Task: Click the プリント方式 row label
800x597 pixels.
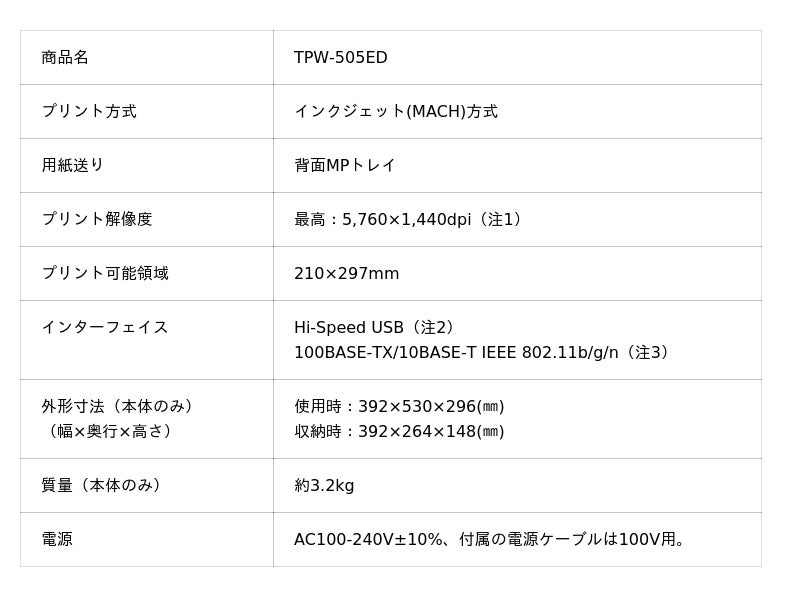Action: tap(89, 112)
